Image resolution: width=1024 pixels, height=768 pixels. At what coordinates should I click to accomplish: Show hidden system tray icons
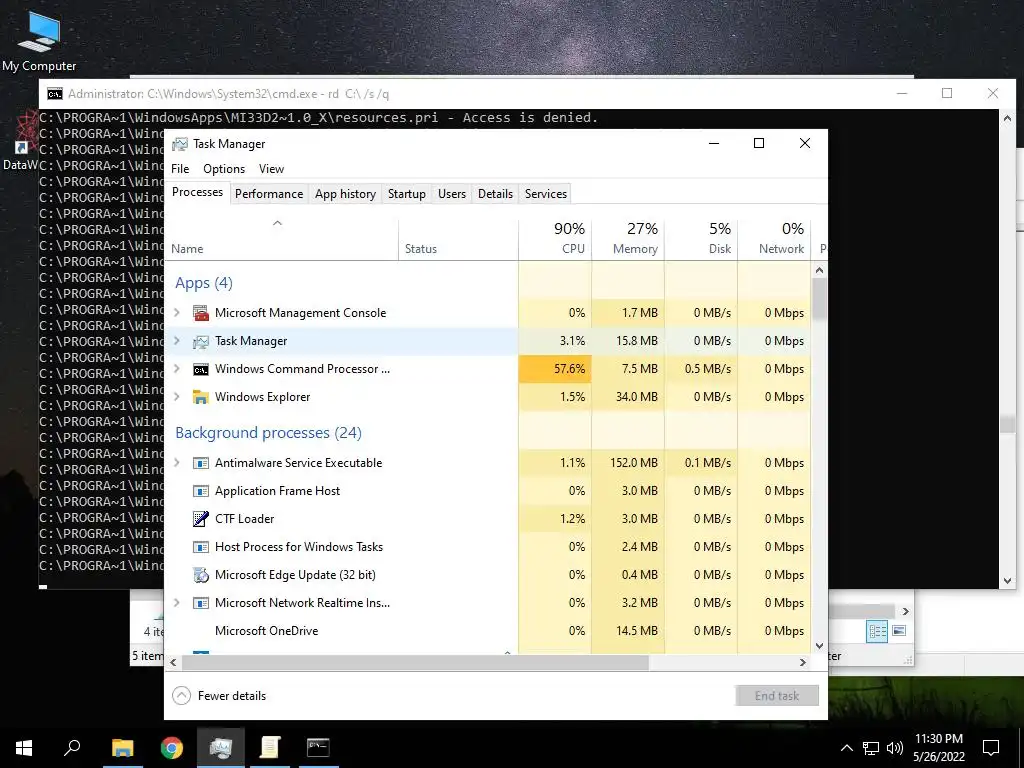pos(846,748)
